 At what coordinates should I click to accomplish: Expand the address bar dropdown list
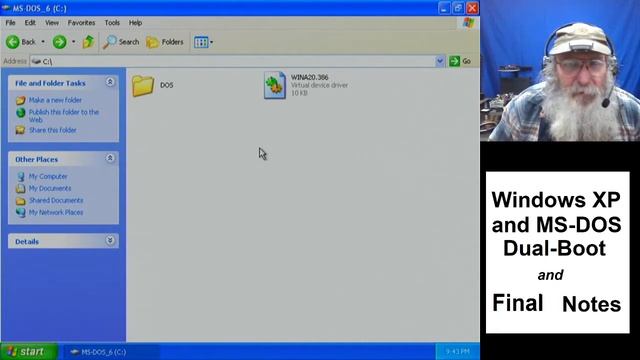[440, 61]
